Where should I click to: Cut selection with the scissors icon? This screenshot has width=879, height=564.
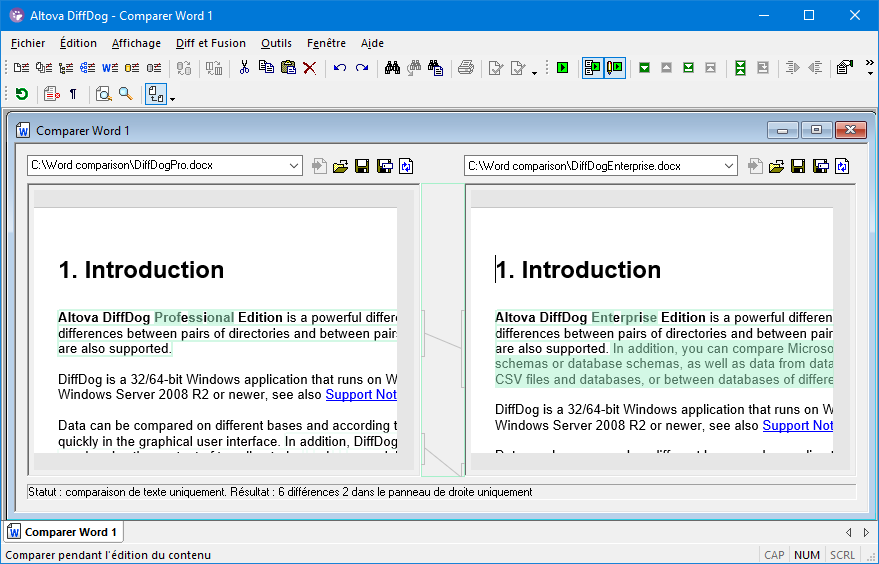244,68
